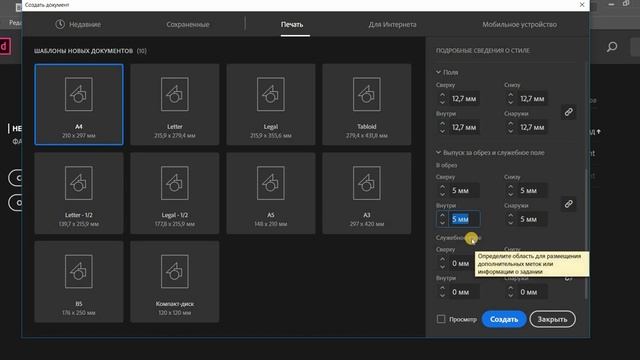Step the margin Внутри value
Screen dimensions: 640x360
click(442, 127)
